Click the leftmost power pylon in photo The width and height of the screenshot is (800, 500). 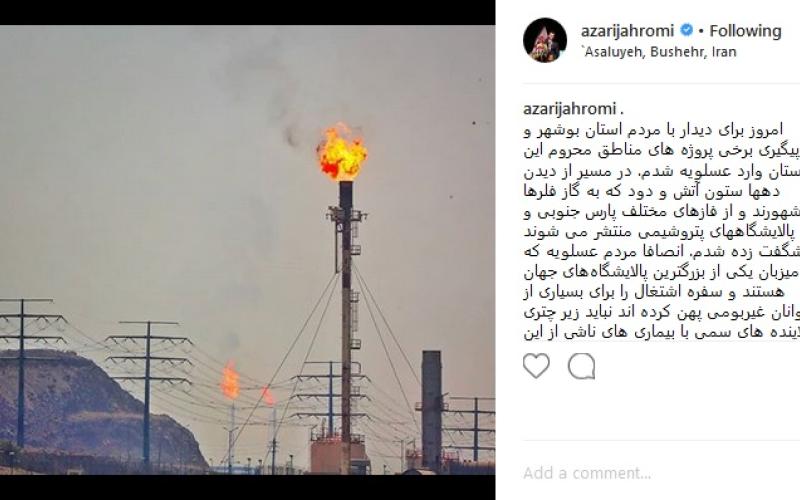tap(21, 372)
